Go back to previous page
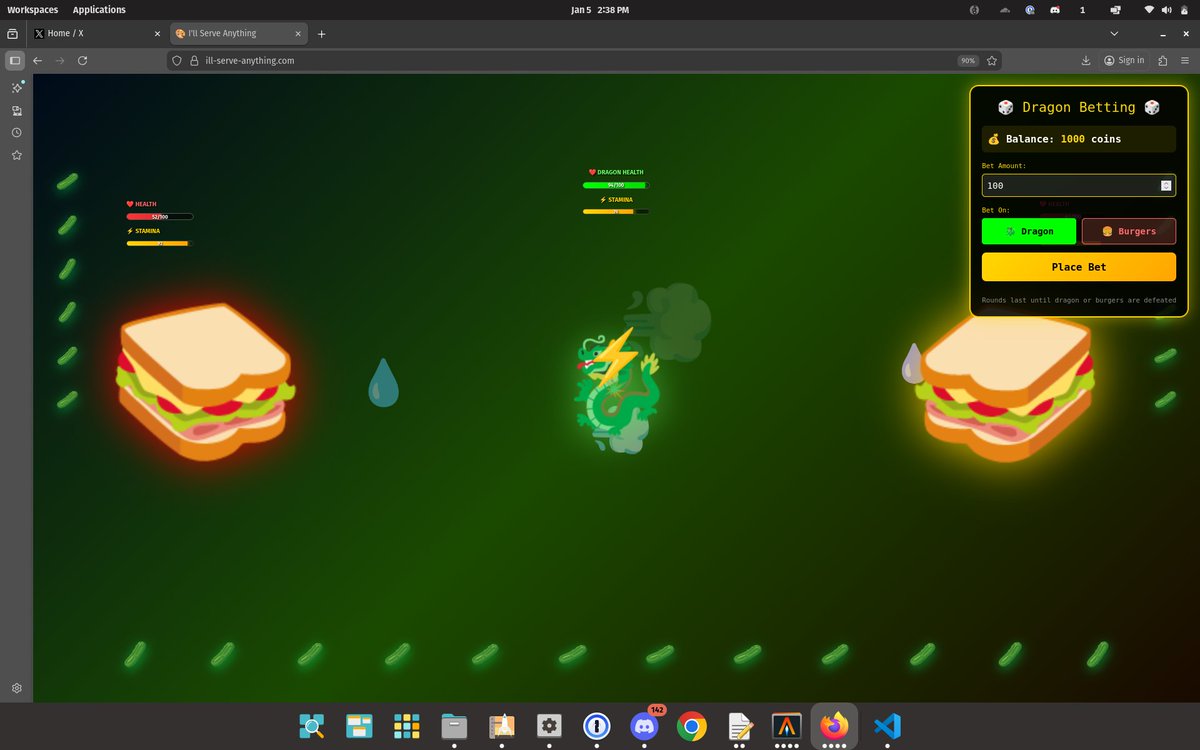 (x=38, y=60)
